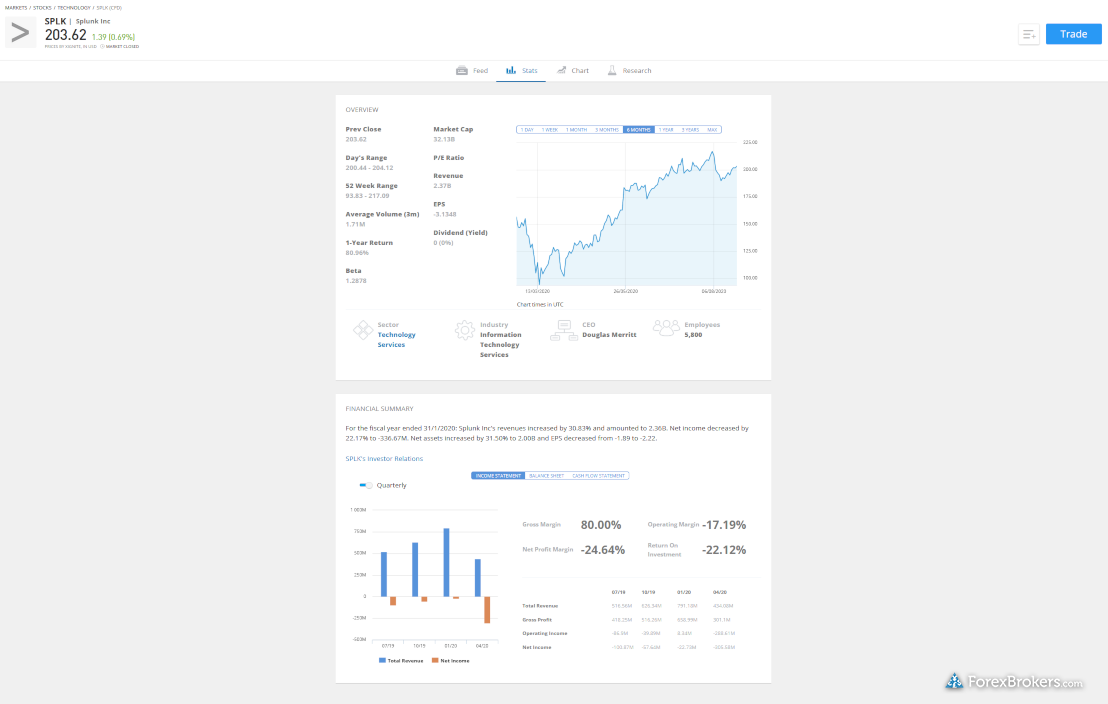Open the Technology breadcrumb link
This screenshot has width=1108, height=704.
click(74, 8)
